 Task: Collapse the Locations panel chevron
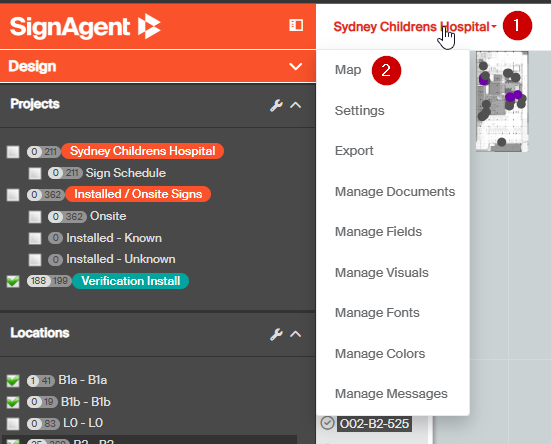pyautogui.click(x=296, y=334)
